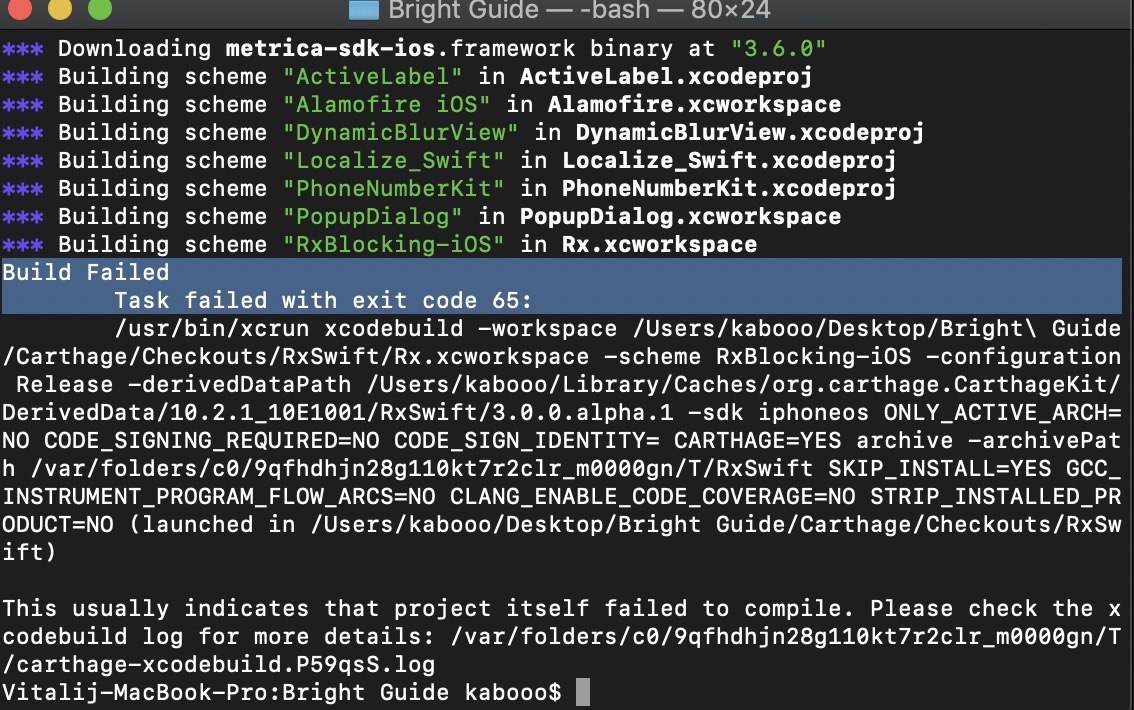Click '3.0.0.alpha.1' in DerivedData path

[583, 413]
